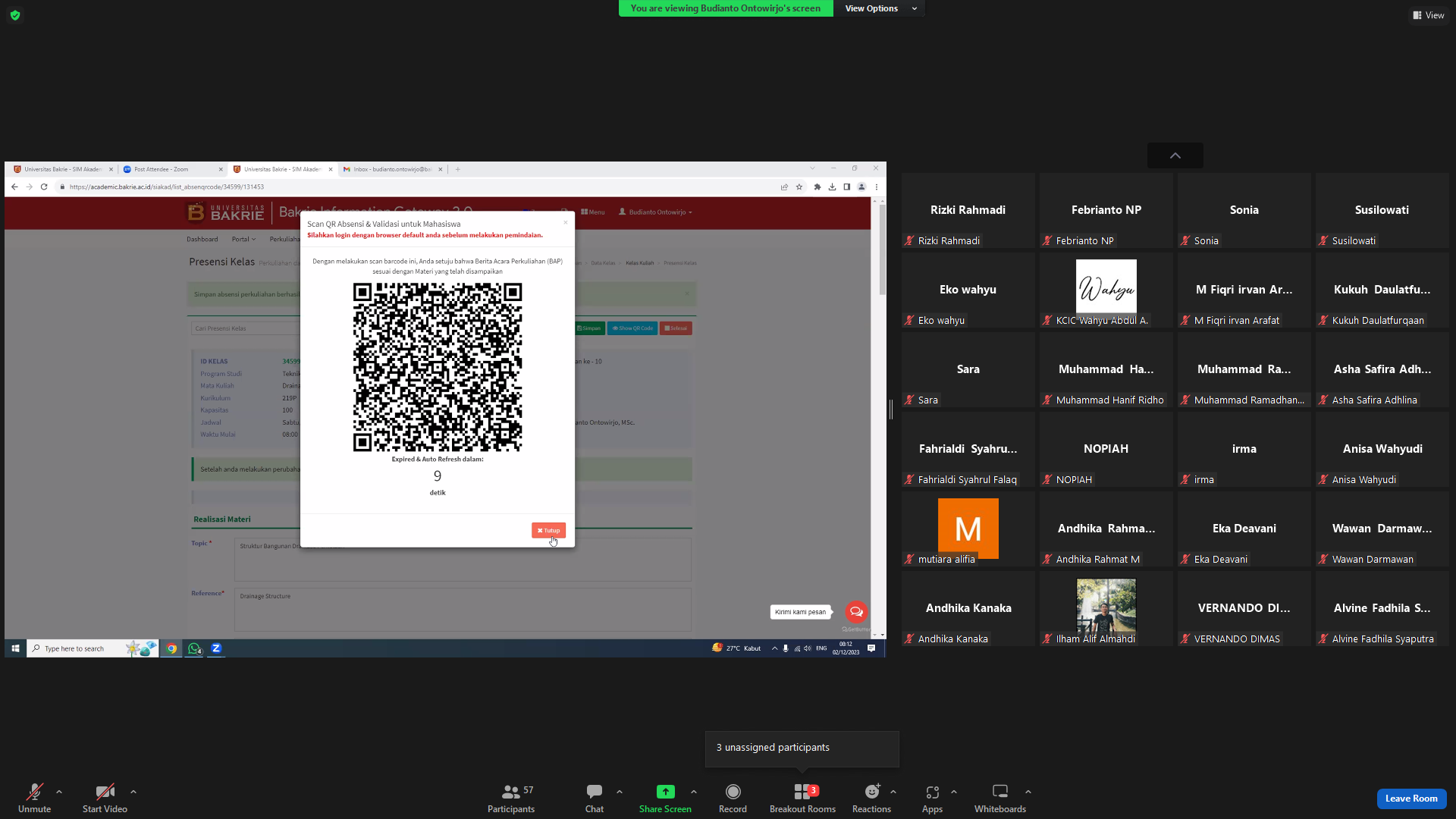This screenshot has width=1456, height=819.
Task: Open the Apps panel
Action: pos(932,798)
